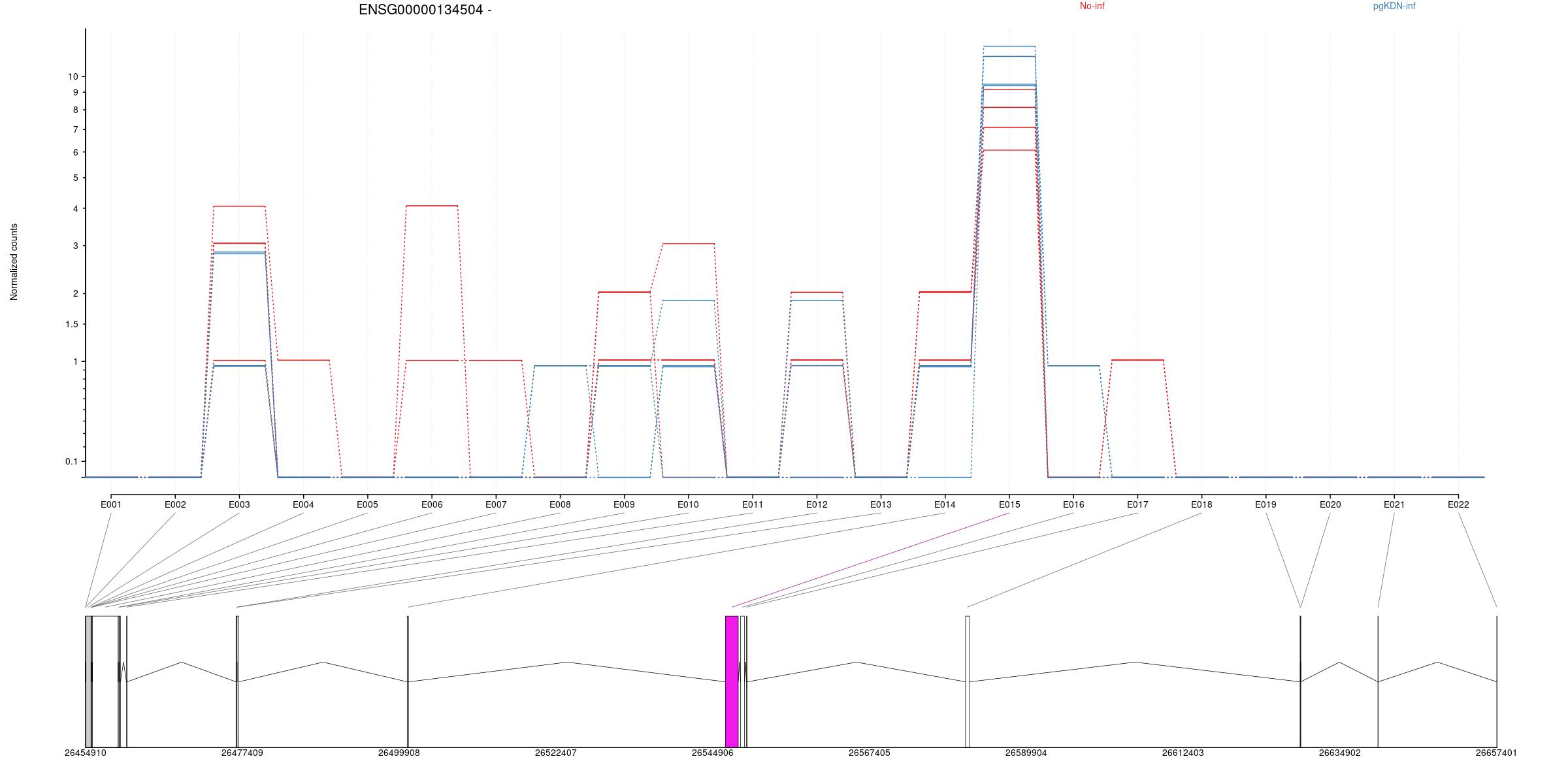Click genomic coordinate 26544906
1568x784 pixels.
[712, 753]
